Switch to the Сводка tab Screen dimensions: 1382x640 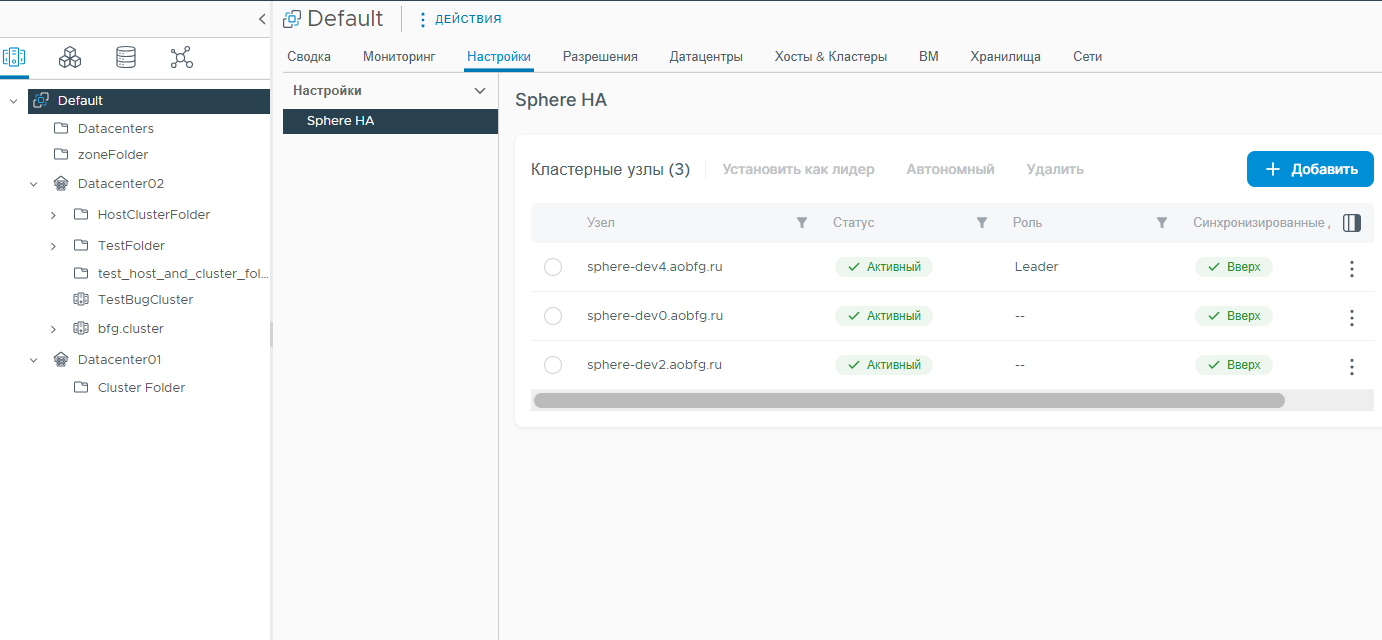tap(309, 57)
